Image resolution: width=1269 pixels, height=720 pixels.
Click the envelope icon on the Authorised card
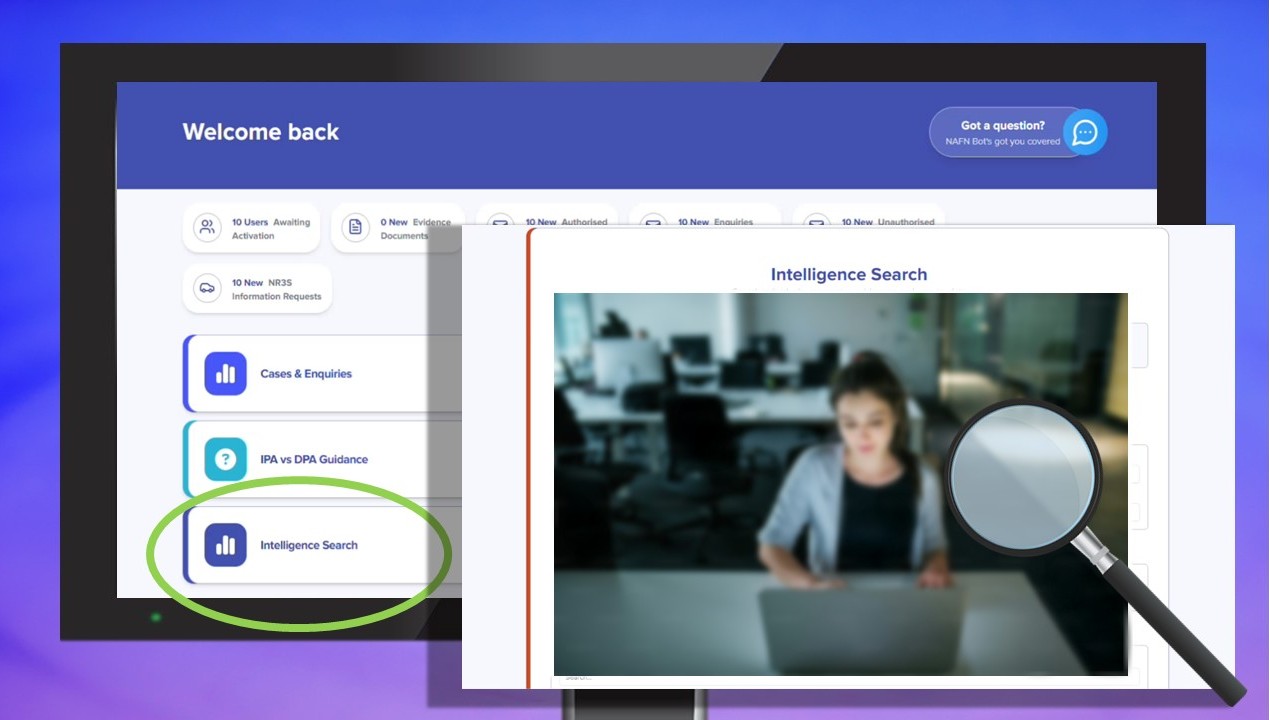click(500, 224)
